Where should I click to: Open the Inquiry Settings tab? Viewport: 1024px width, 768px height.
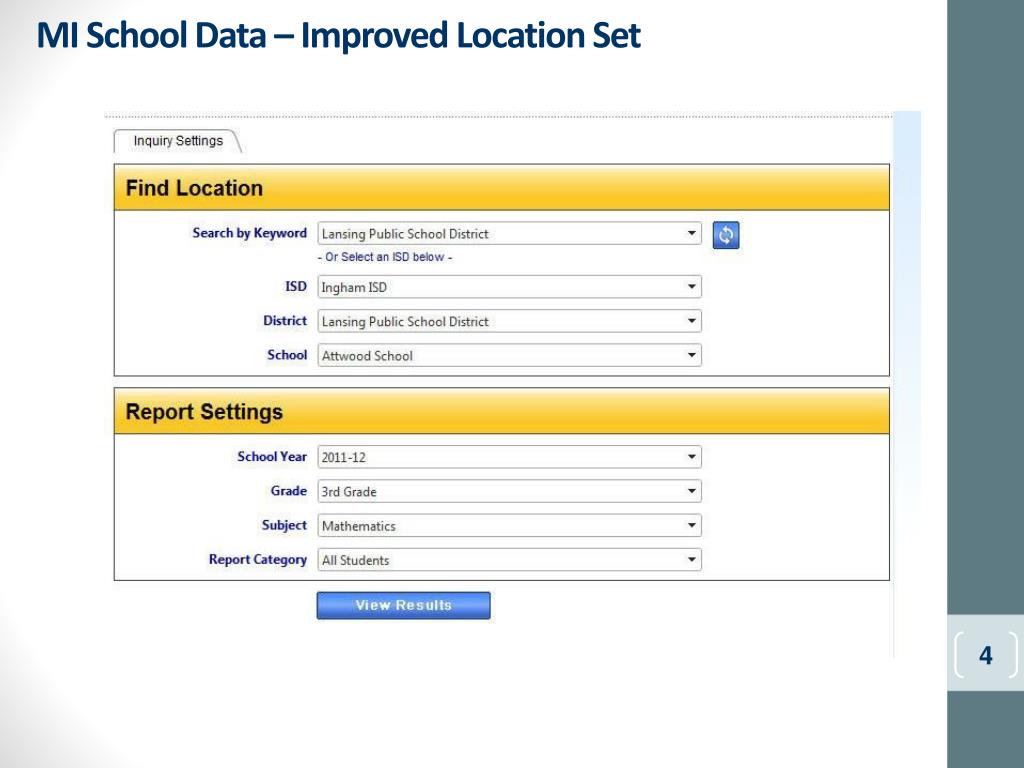click(x=178, y=141)
